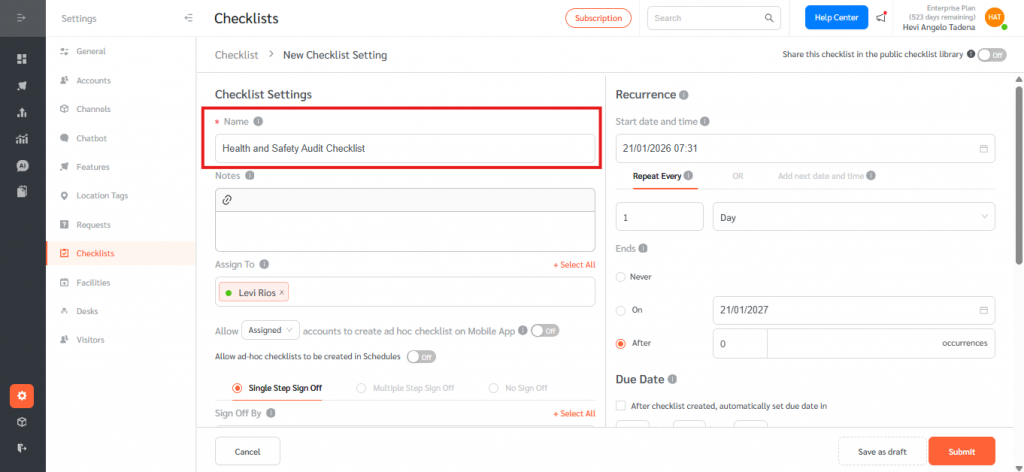Screen dimensions: 1024x472
Task: Remove Levi Rios from Assign To
Action: tap(282, 293)
